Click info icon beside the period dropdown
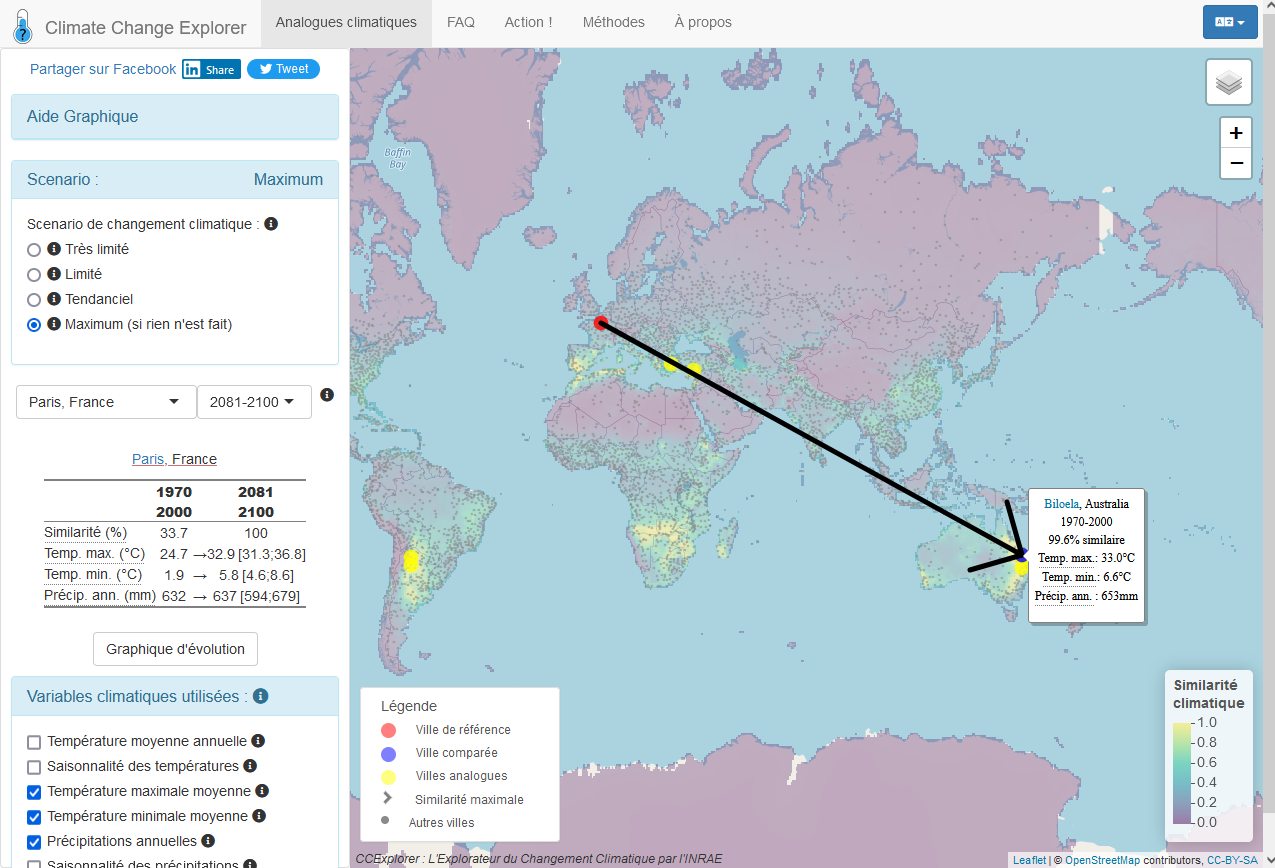 point(327,395)
